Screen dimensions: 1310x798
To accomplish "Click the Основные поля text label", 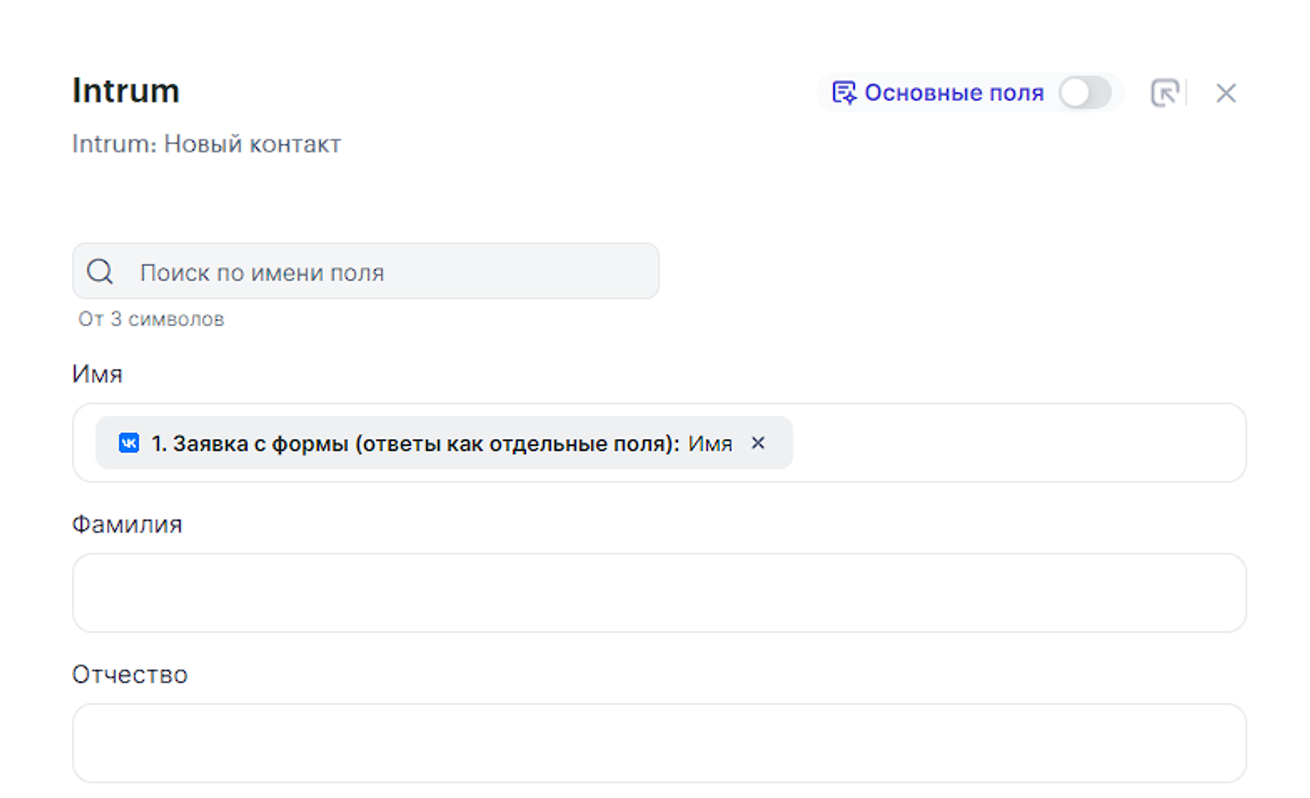I will (x=953, y=93).
